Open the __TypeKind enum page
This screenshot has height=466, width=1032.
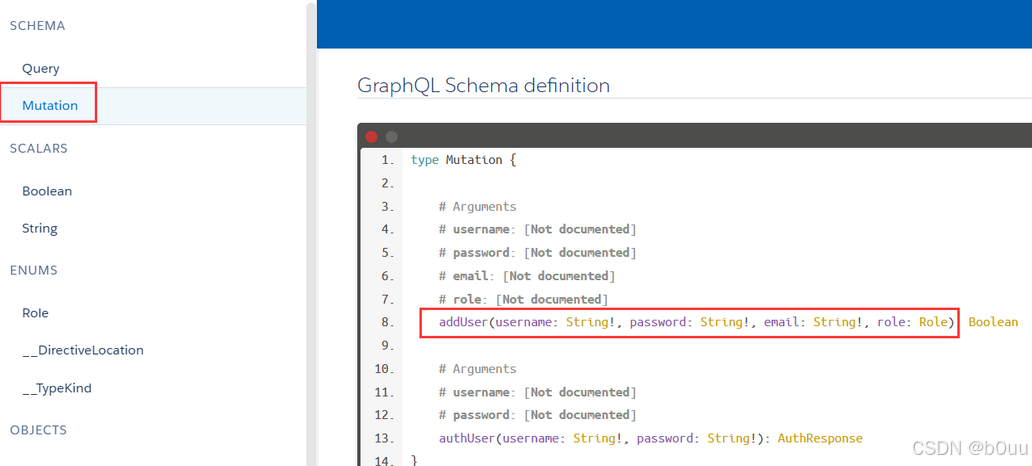(x=57, y=388)
